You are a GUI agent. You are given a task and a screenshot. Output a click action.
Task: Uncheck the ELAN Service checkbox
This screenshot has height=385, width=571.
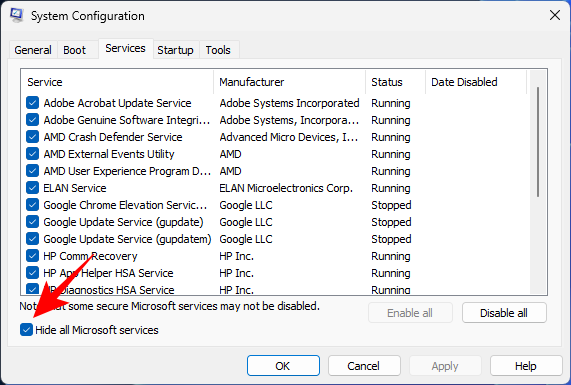(32, 188)
